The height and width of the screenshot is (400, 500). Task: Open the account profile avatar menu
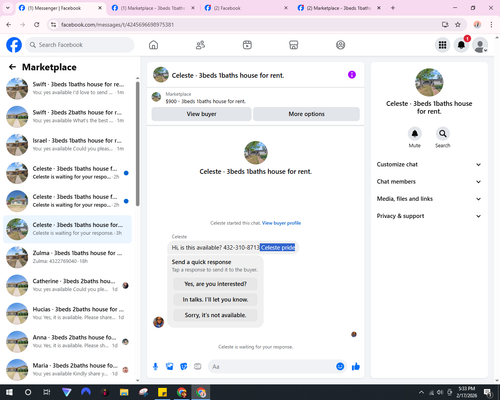480,45
